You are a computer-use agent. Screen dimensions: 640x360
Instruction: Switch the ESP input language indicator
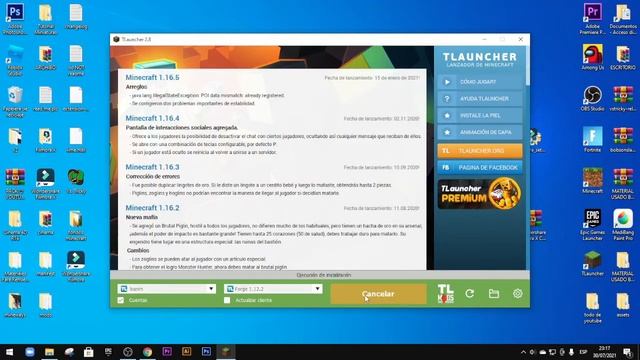583,352
